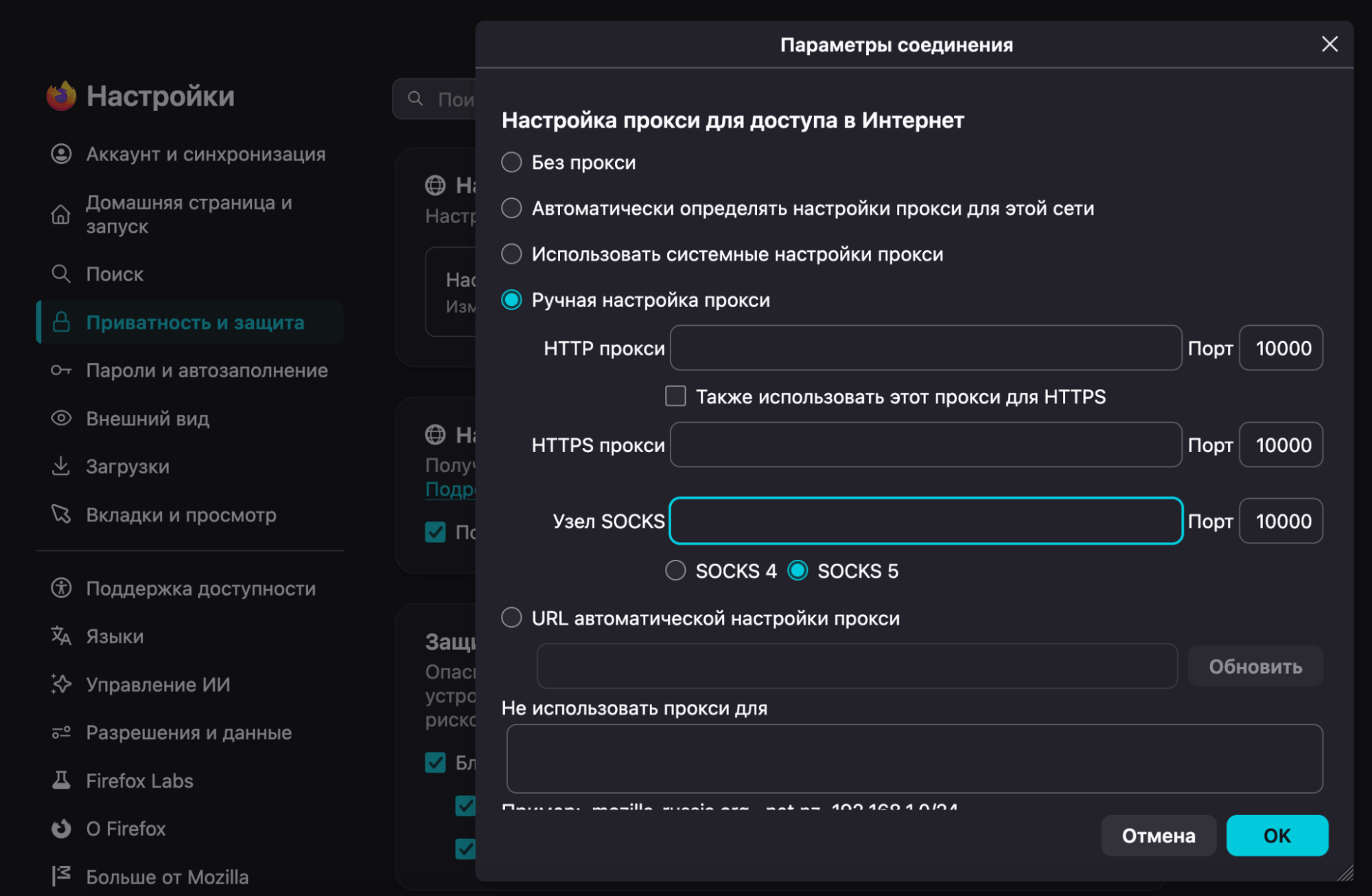Image resolution: width=1372 pixels, height=896 pixels.
Task: Click the house icon for Домашняя страница
Action: tap(61, 215)
